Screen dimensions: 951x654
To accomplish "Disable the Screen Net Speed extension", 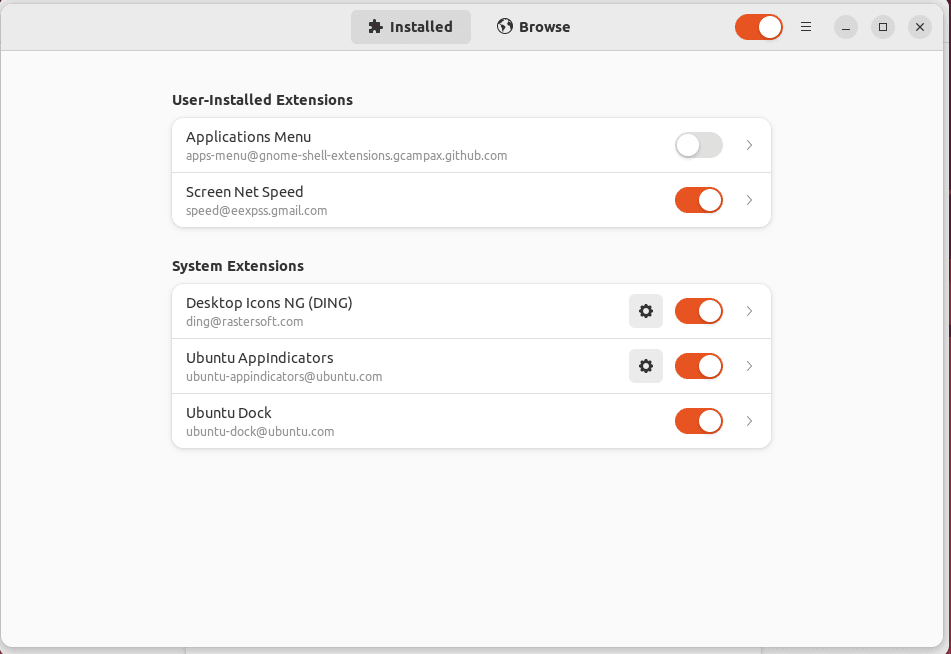I will click(x=698, y=200).
